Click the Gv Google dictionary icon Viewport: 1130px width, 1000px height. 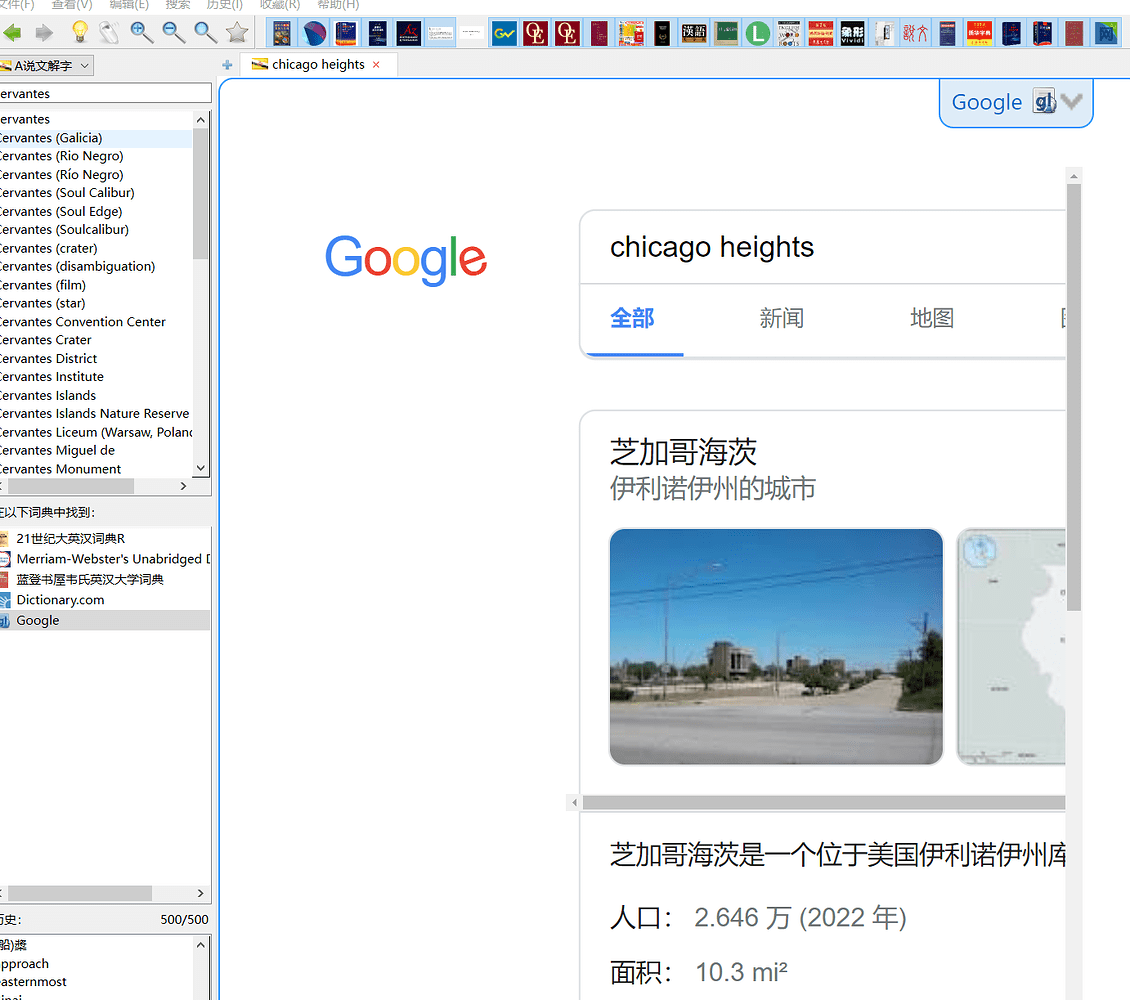click(x=503, y=33)
